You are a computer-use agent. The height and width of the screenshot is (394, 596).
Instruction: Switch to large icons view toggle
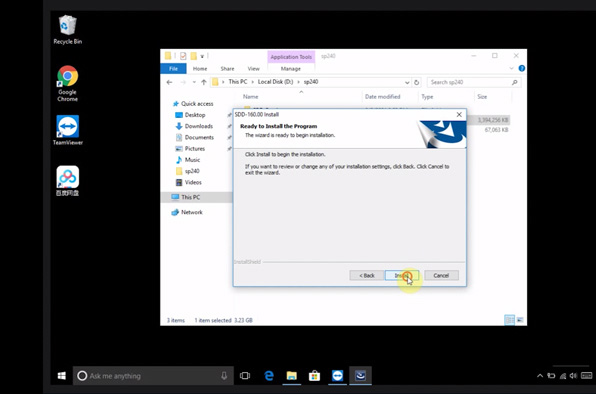(520, 320)
